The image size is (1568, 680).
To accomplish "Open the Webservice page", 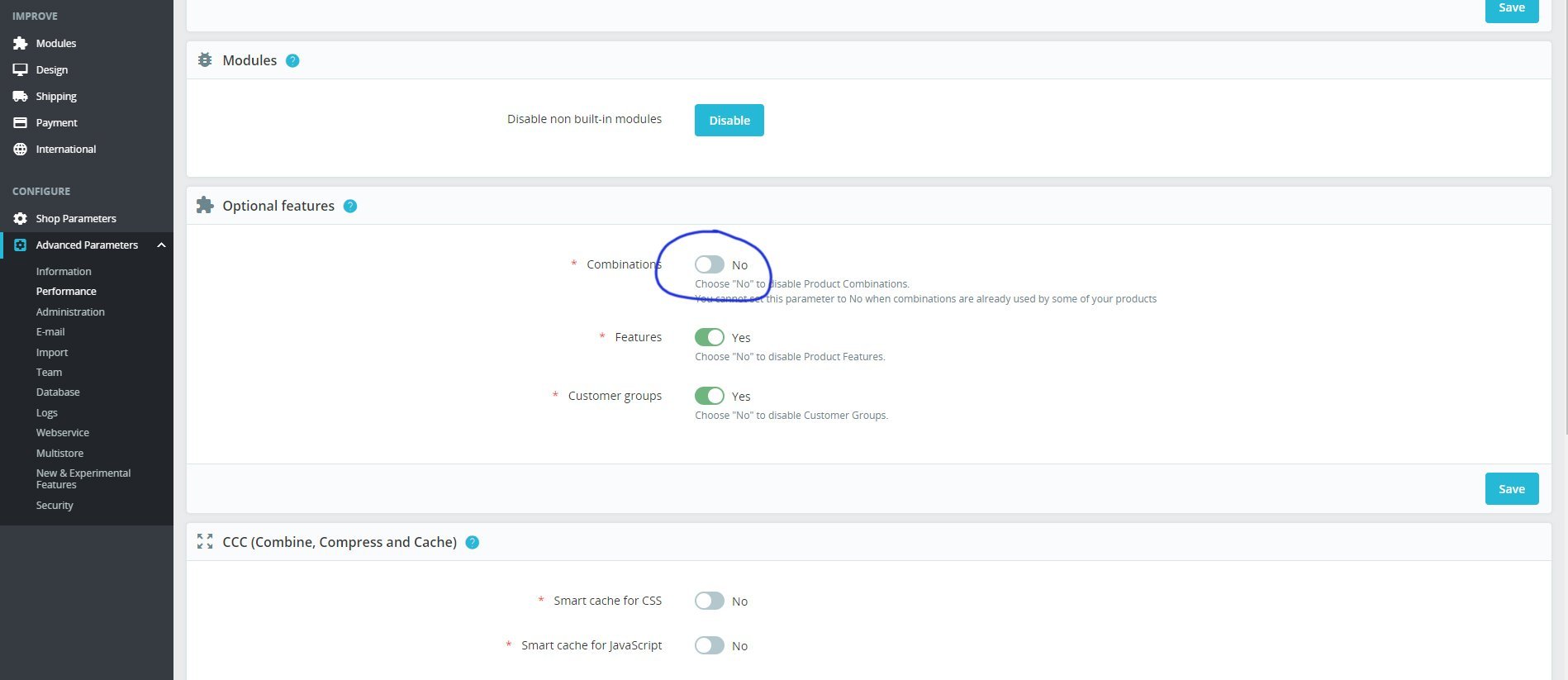I will [63, 432].
